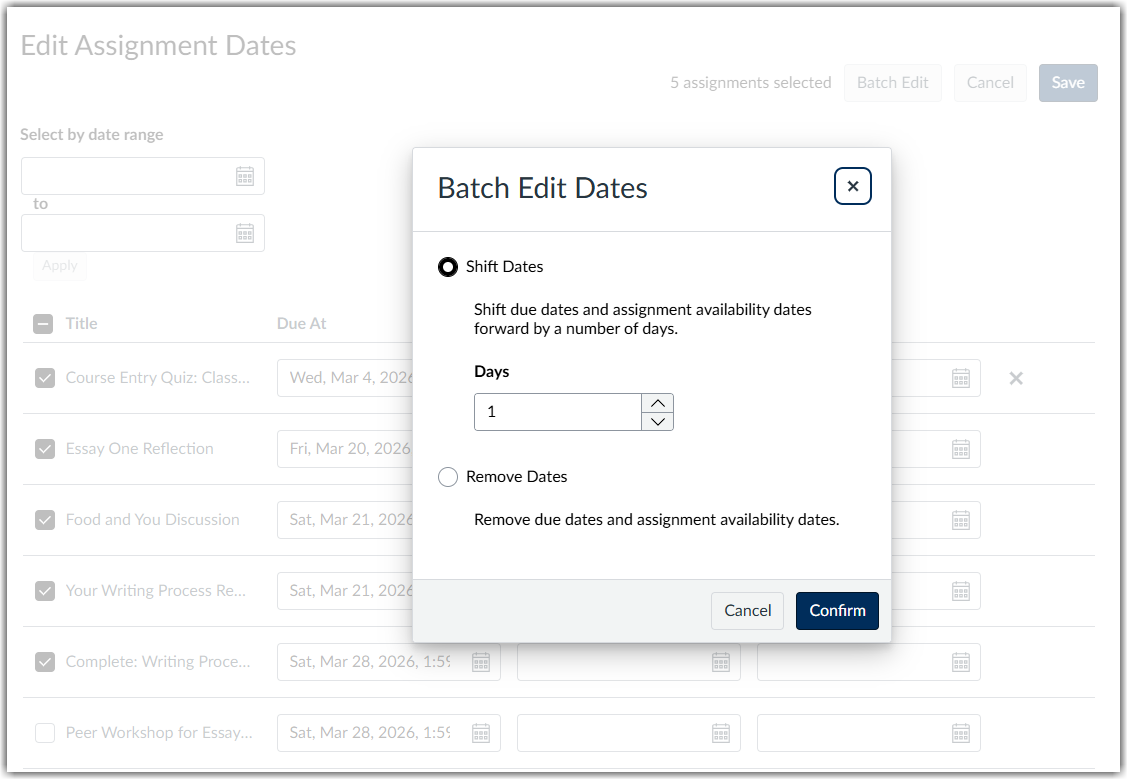Enable checkbox for Peer Workshop for Essay

(44, 733)
